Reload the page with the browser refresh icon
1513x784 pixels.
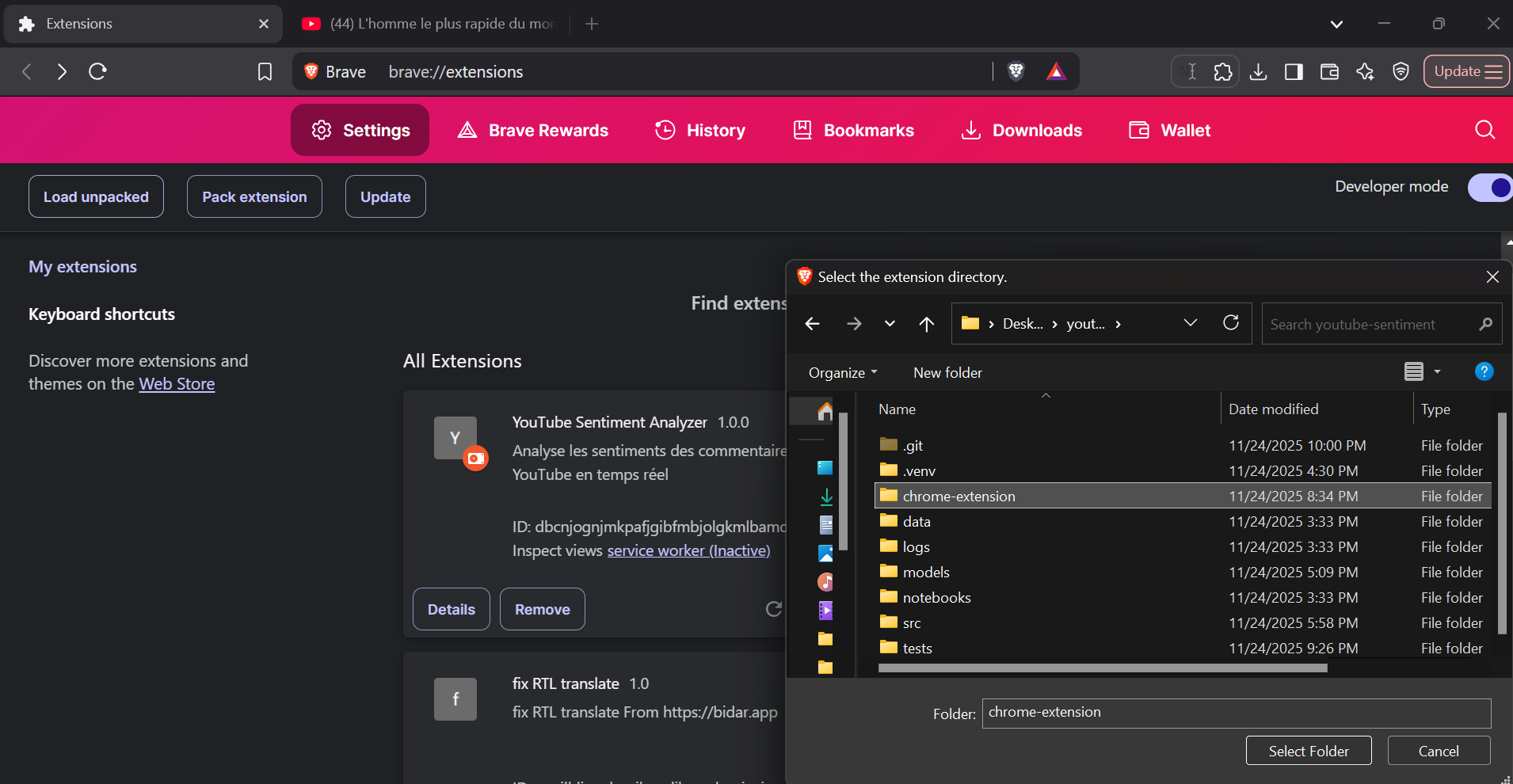tap(97, 71)
